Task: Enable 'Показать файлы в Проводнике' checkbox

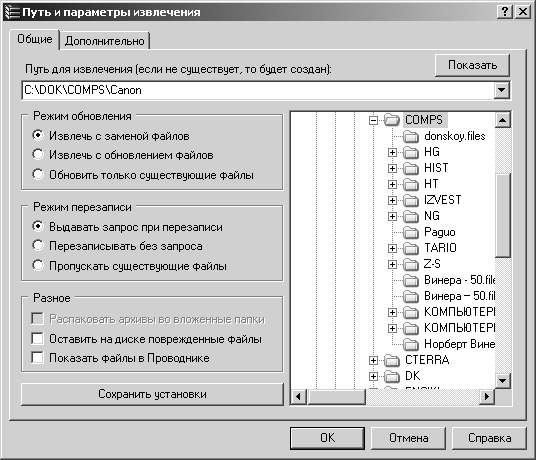Action: (37, 358)
